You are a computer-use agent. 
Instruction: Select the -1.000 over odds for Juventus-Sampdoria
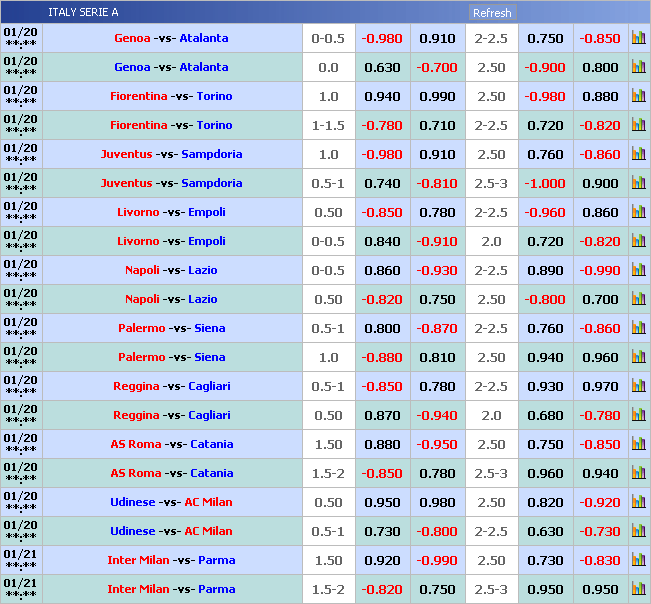[545, 184]
